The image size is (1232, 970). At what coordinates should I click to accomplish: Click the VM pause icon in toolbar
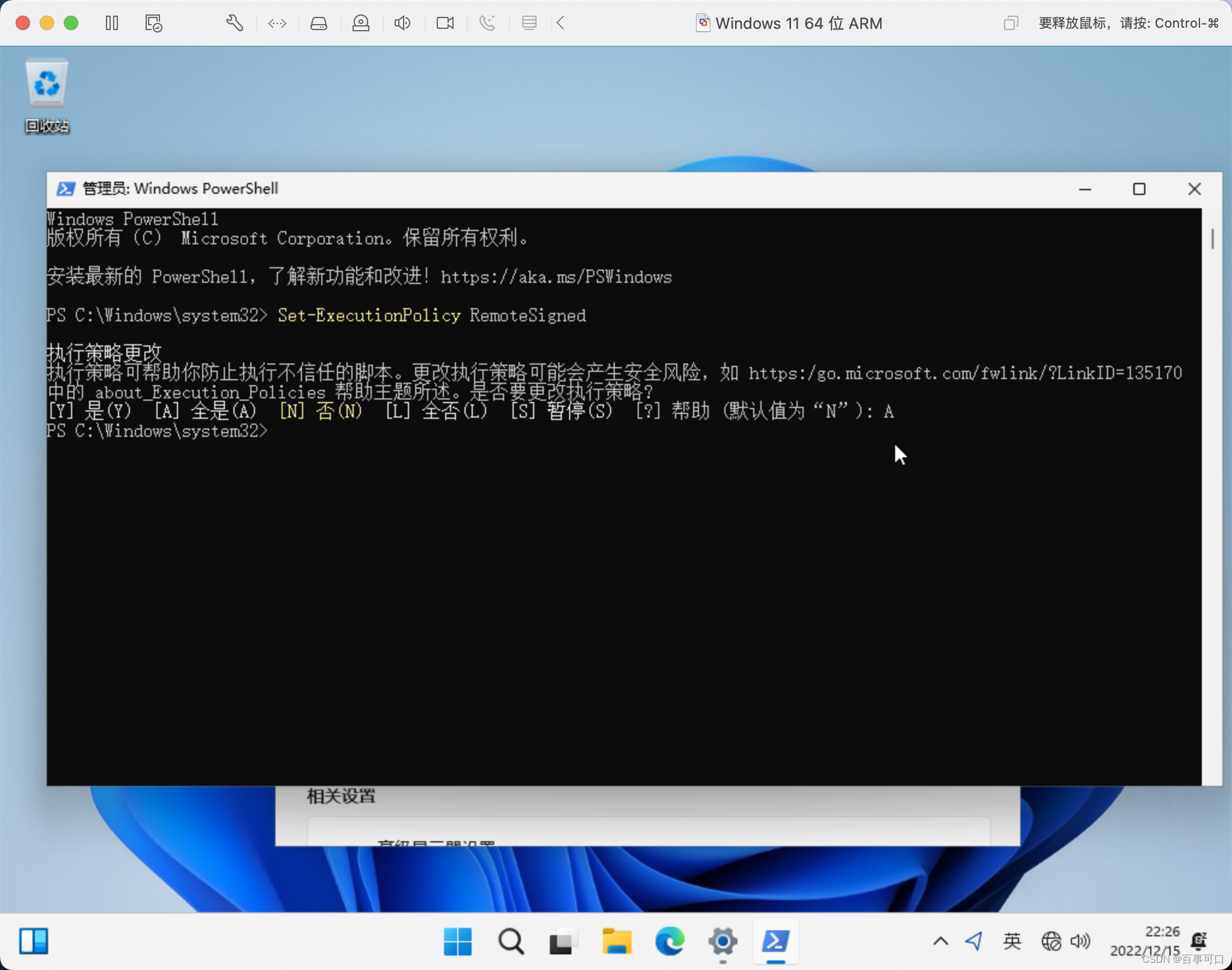112,23
